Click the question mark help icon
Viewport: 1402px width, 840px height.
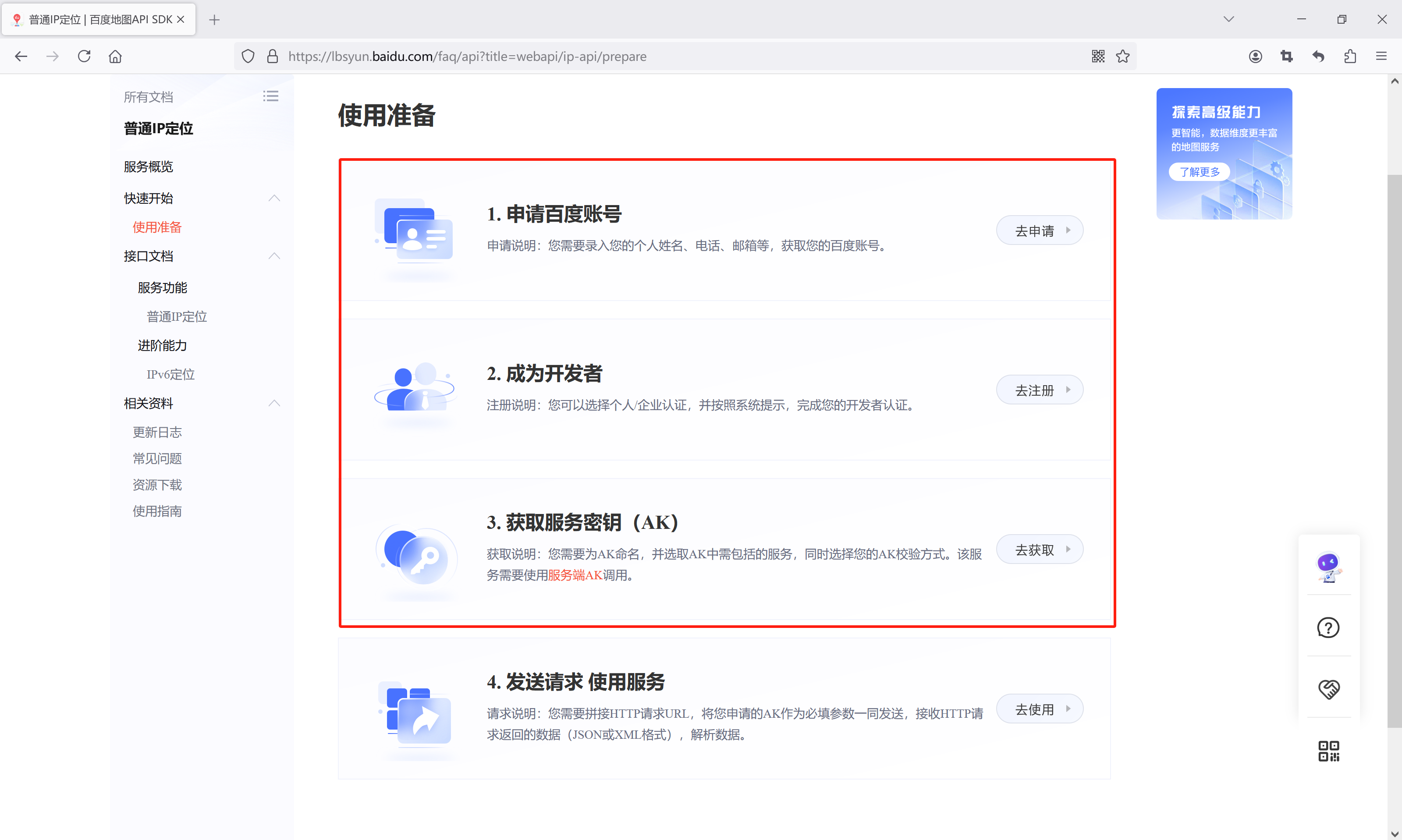click(x=1328, y=628)
